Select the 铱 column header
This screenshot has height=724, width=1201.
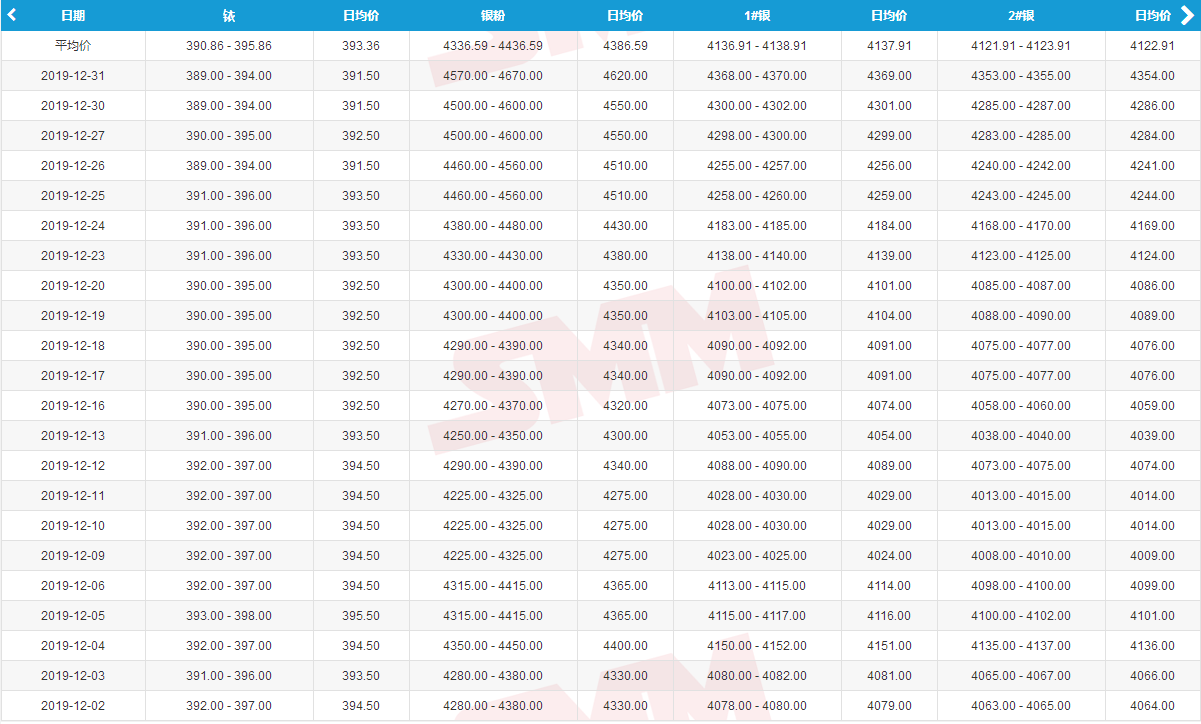click(229, 16)
